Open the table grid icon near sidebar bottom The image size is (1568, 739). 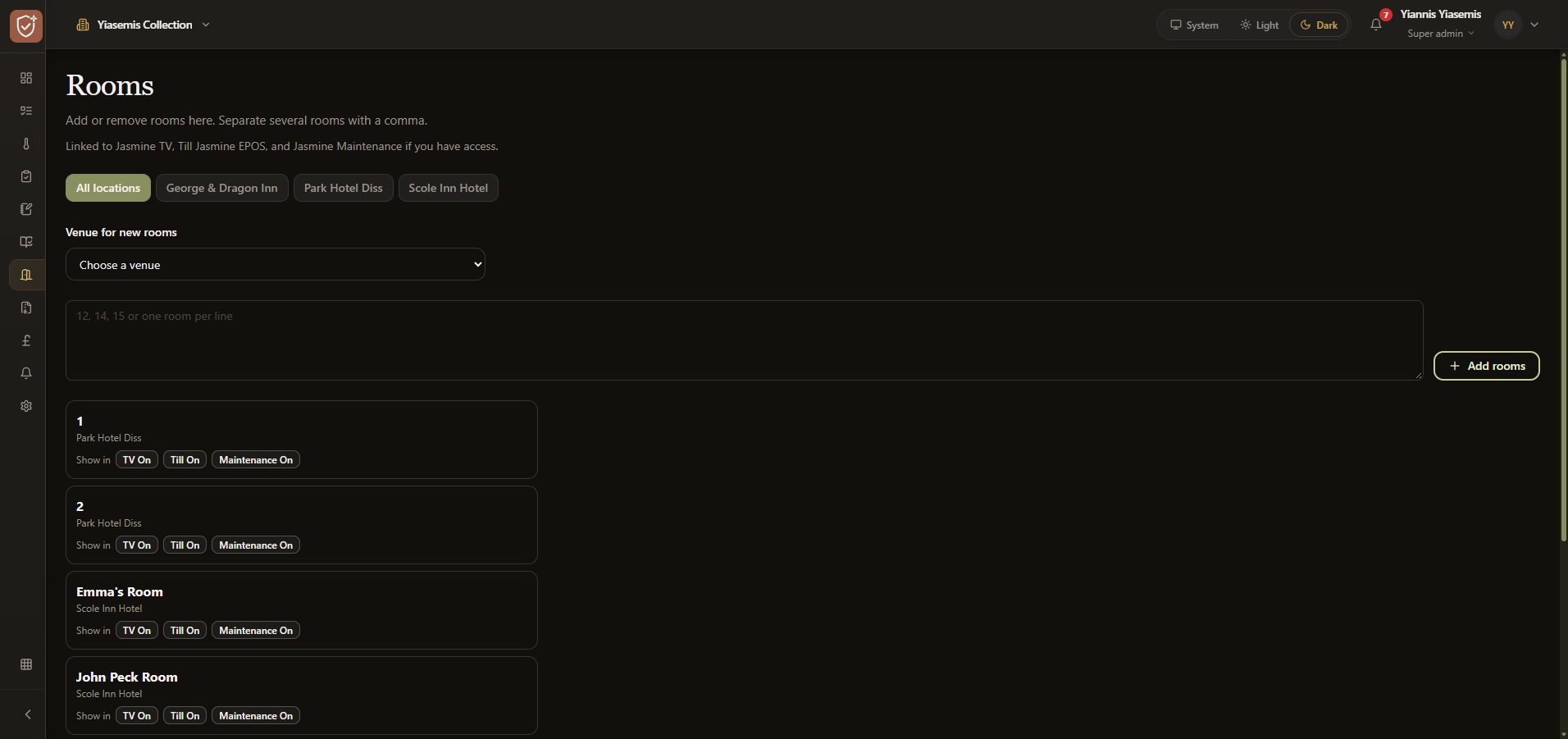point(26,664)
